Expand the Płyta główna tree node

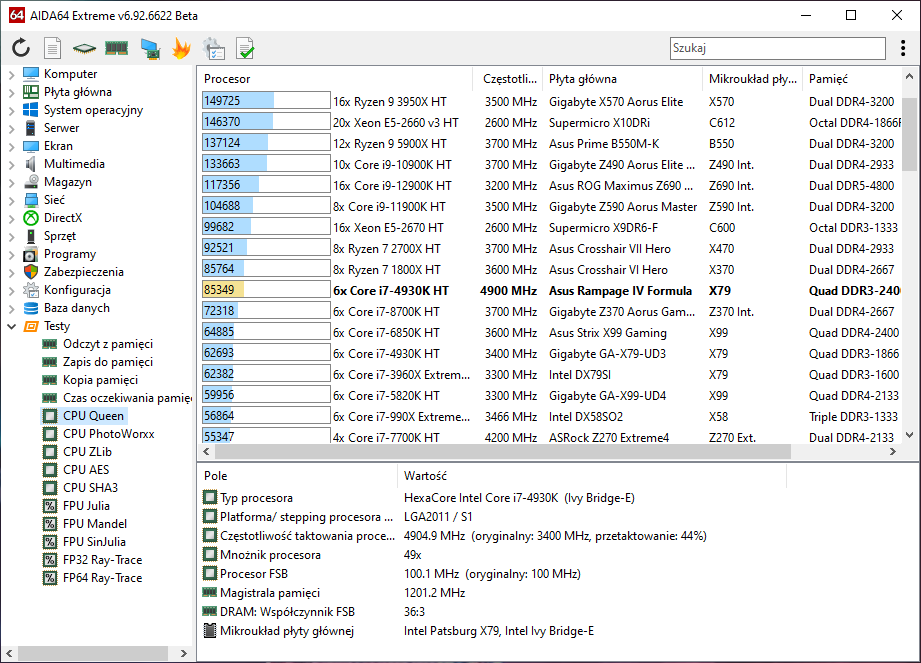(11, 92)
